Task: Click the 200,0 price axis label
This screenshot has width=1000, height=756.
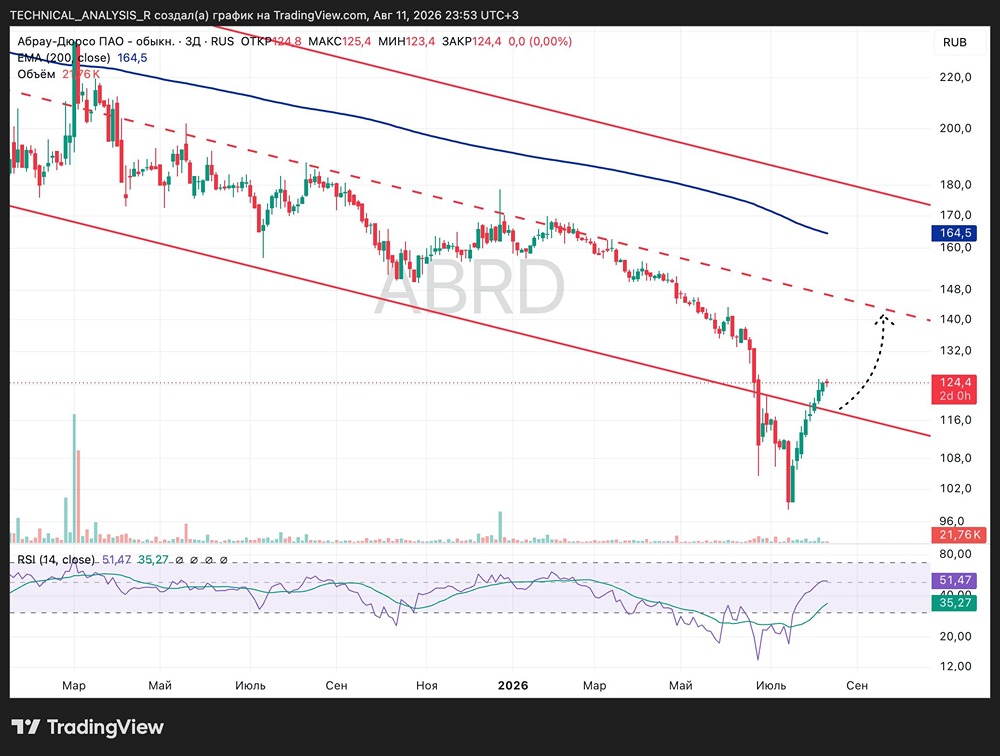Action: 955,128
